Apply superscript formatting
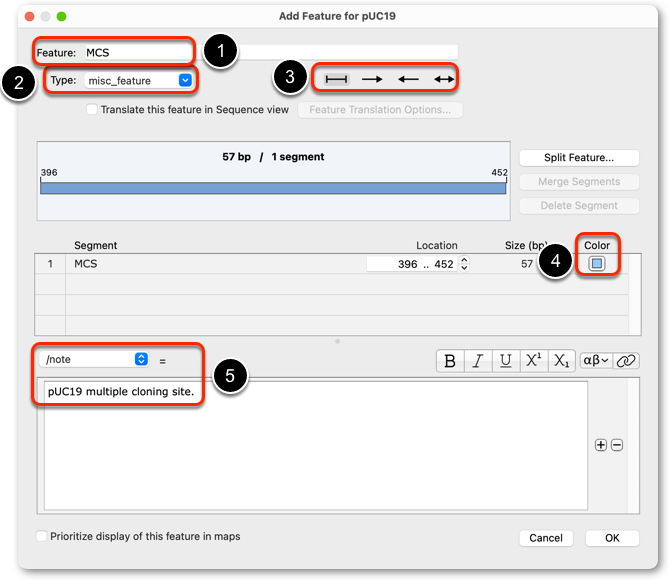669x580 pixels. [x=533, y=361]
